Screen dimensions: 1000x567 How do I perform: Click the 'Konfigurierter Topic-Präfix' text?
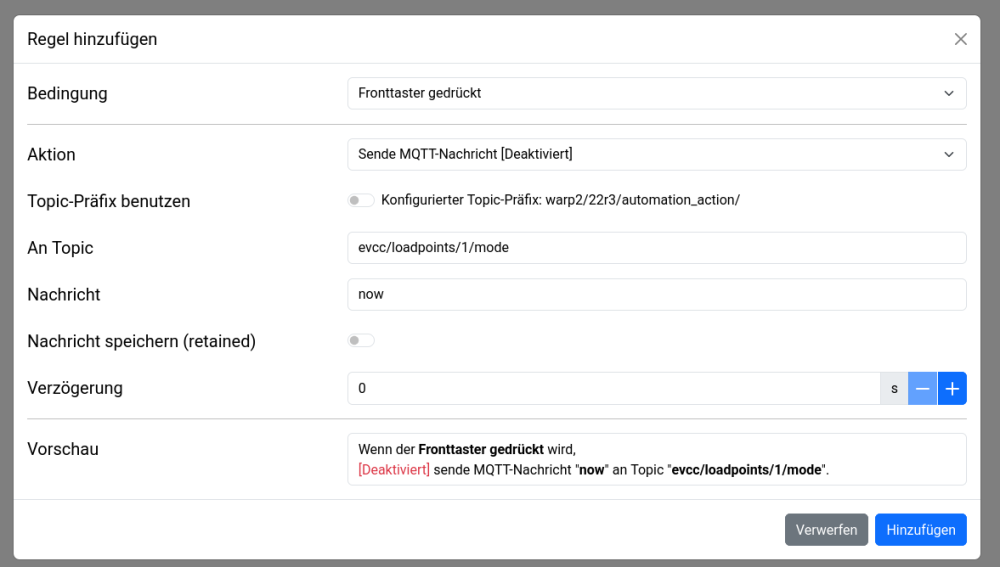[561, 200]
